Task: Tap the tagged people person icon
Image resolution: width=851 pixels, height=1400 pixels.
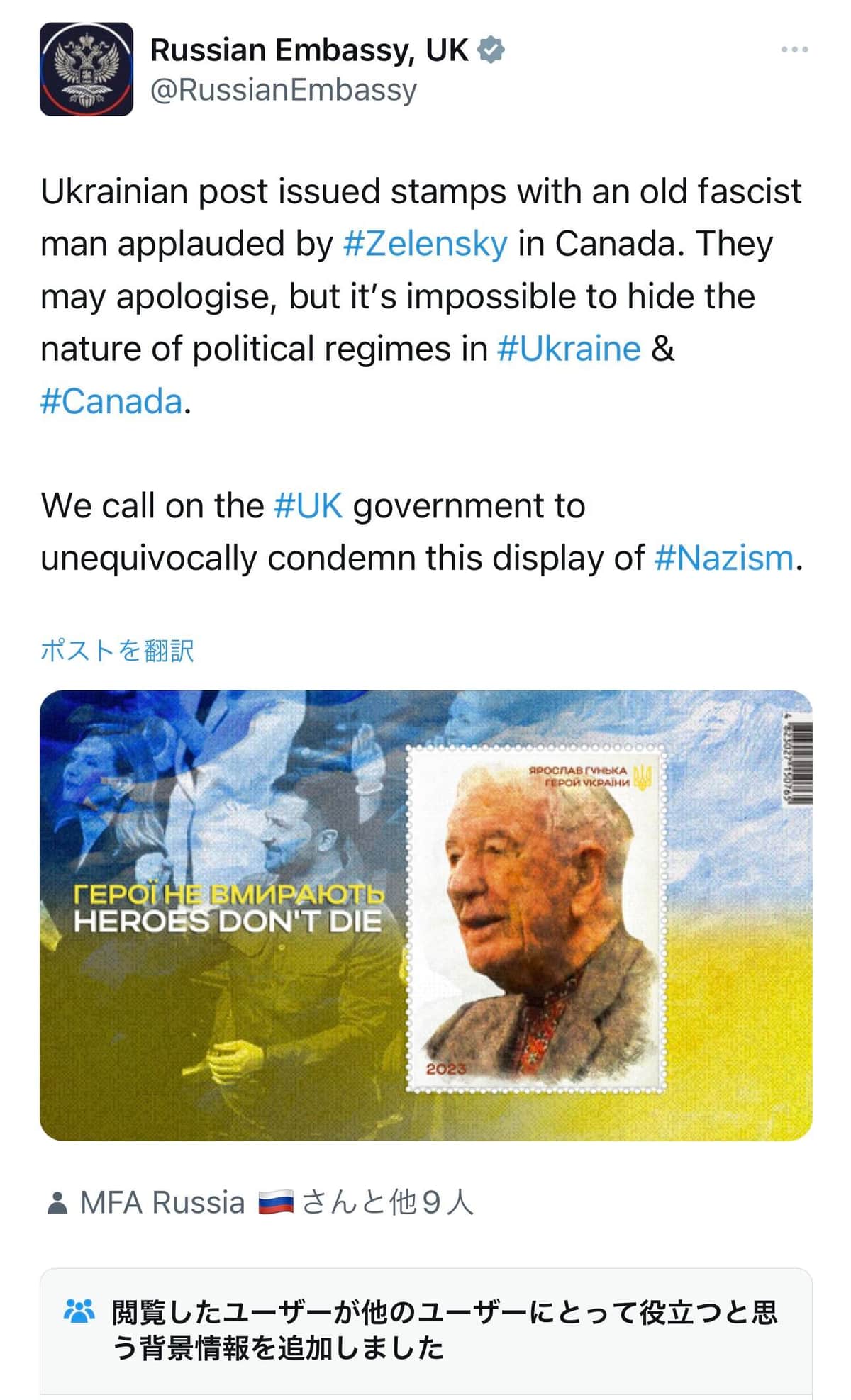Action: [57, 1203]
